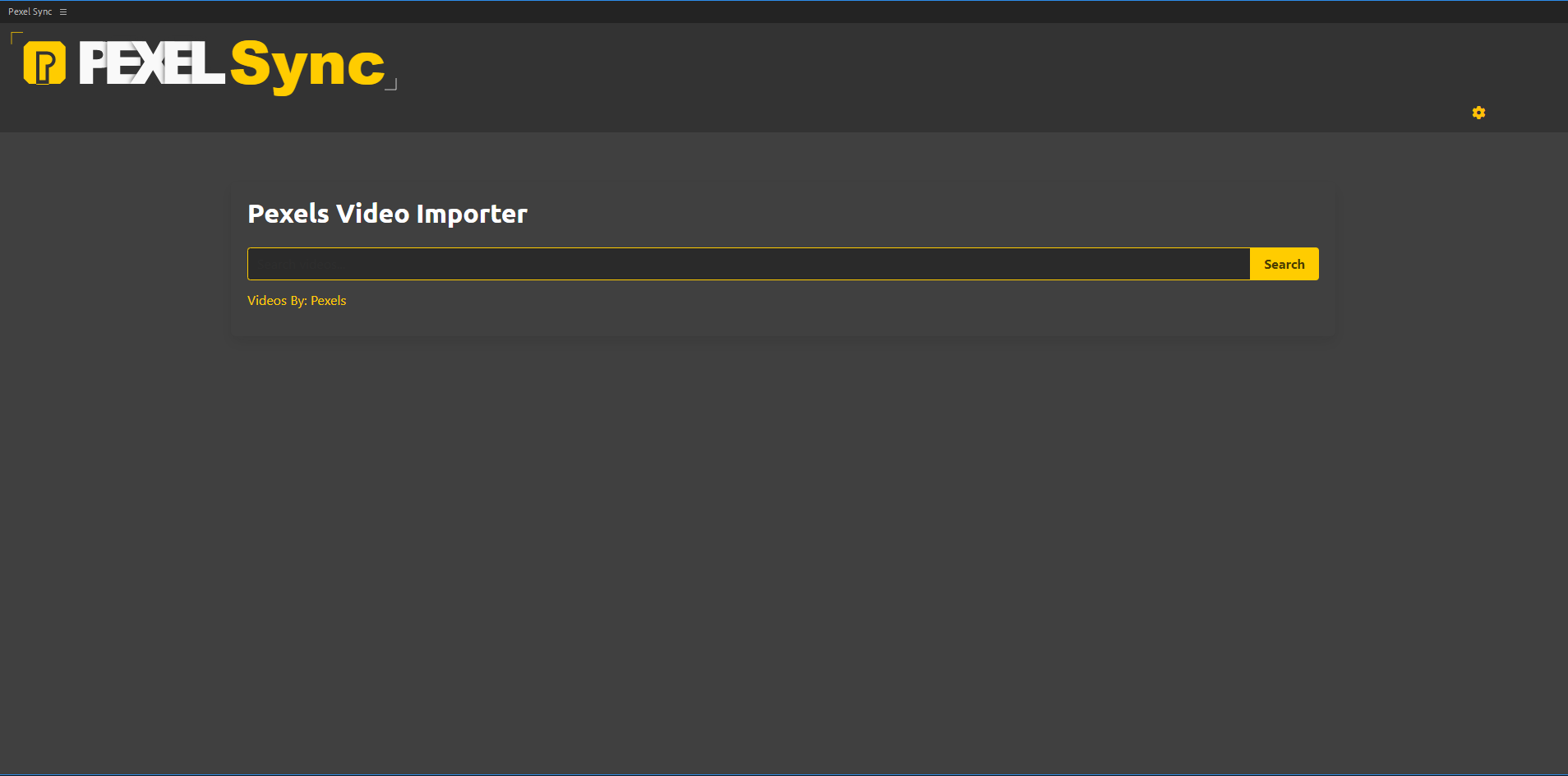Click the word Pexels in the credit line
Viewport: 1568px width, 776px height.
(x=329, y=301)
